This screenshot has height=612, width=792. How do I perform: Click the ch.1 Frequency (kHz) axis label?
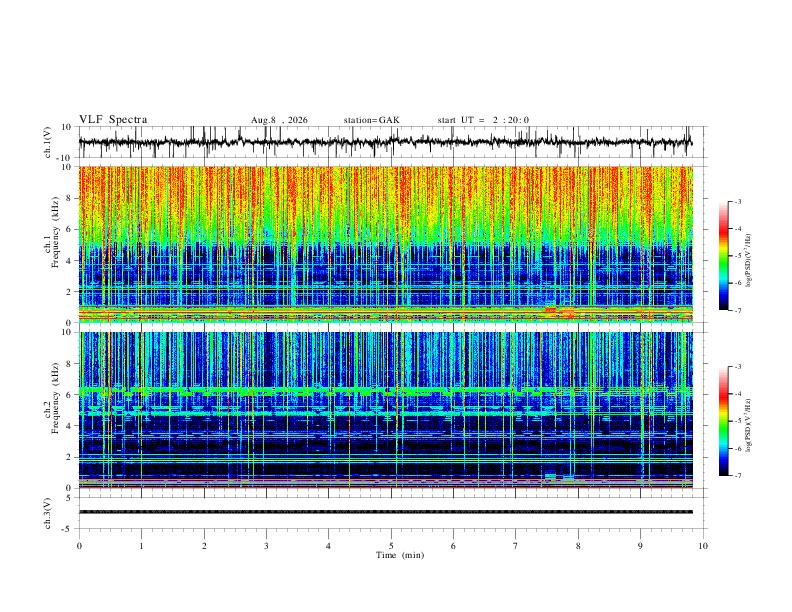click(52, 244)
